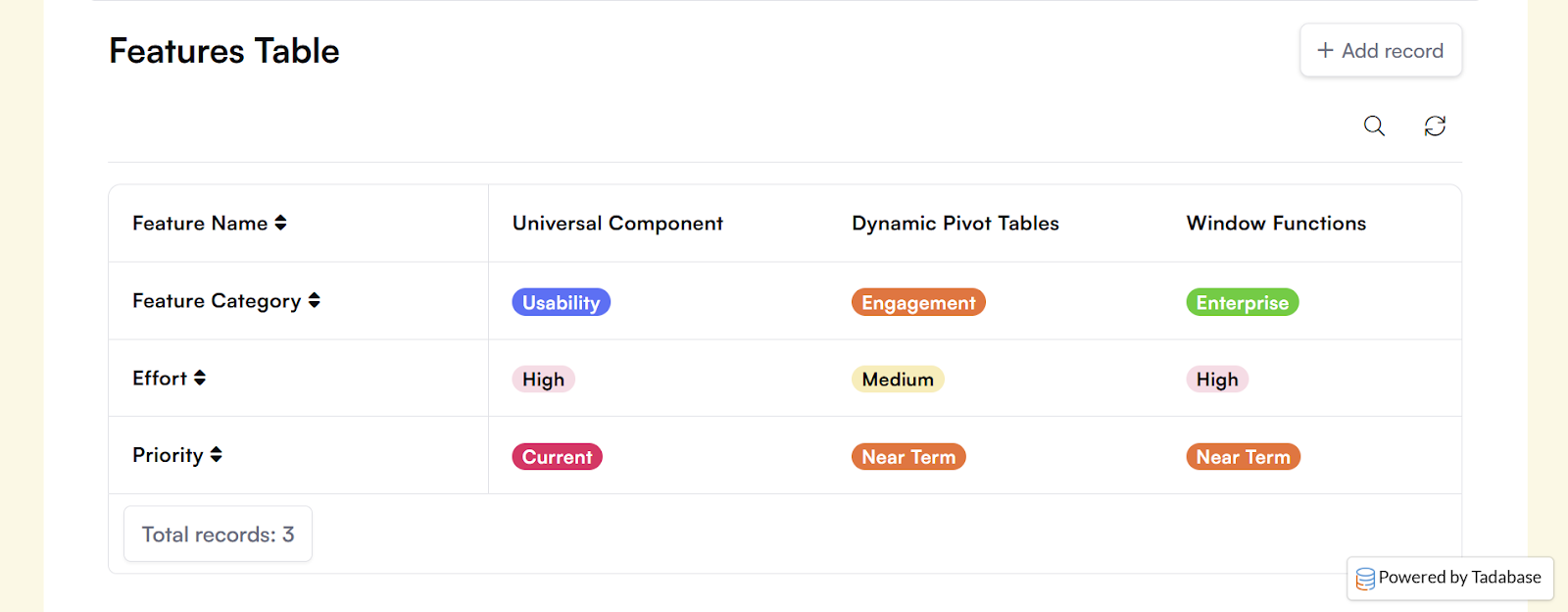Screen dimensions: 1568x612
Task: Click Near Term badge under Window Functions
Action: click(1243, 457)
